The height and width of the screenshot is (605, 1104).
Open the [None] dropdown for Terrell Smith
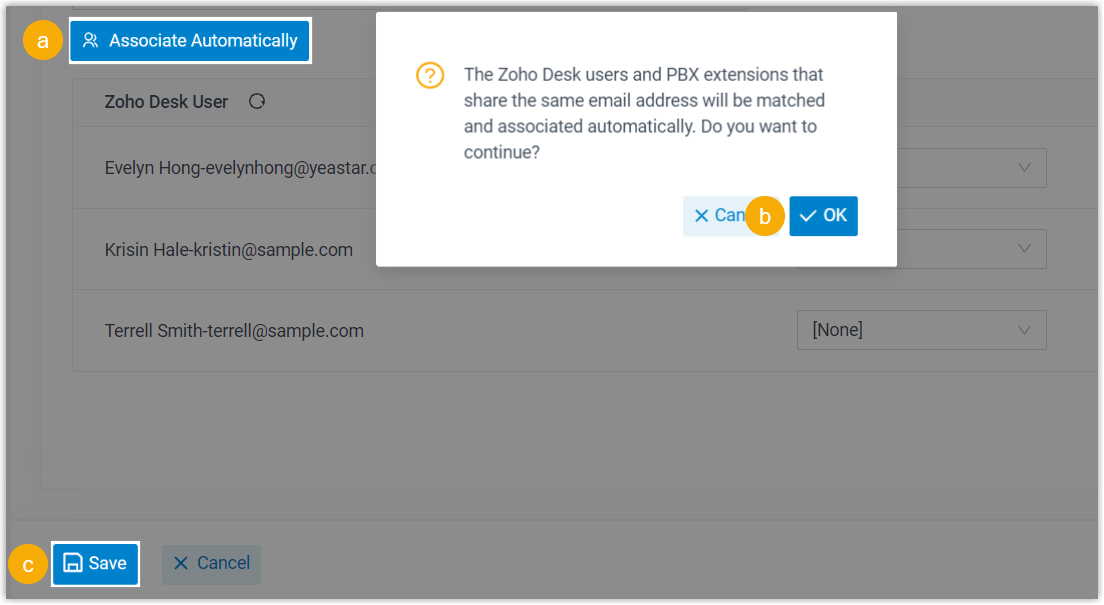[921, 330]
